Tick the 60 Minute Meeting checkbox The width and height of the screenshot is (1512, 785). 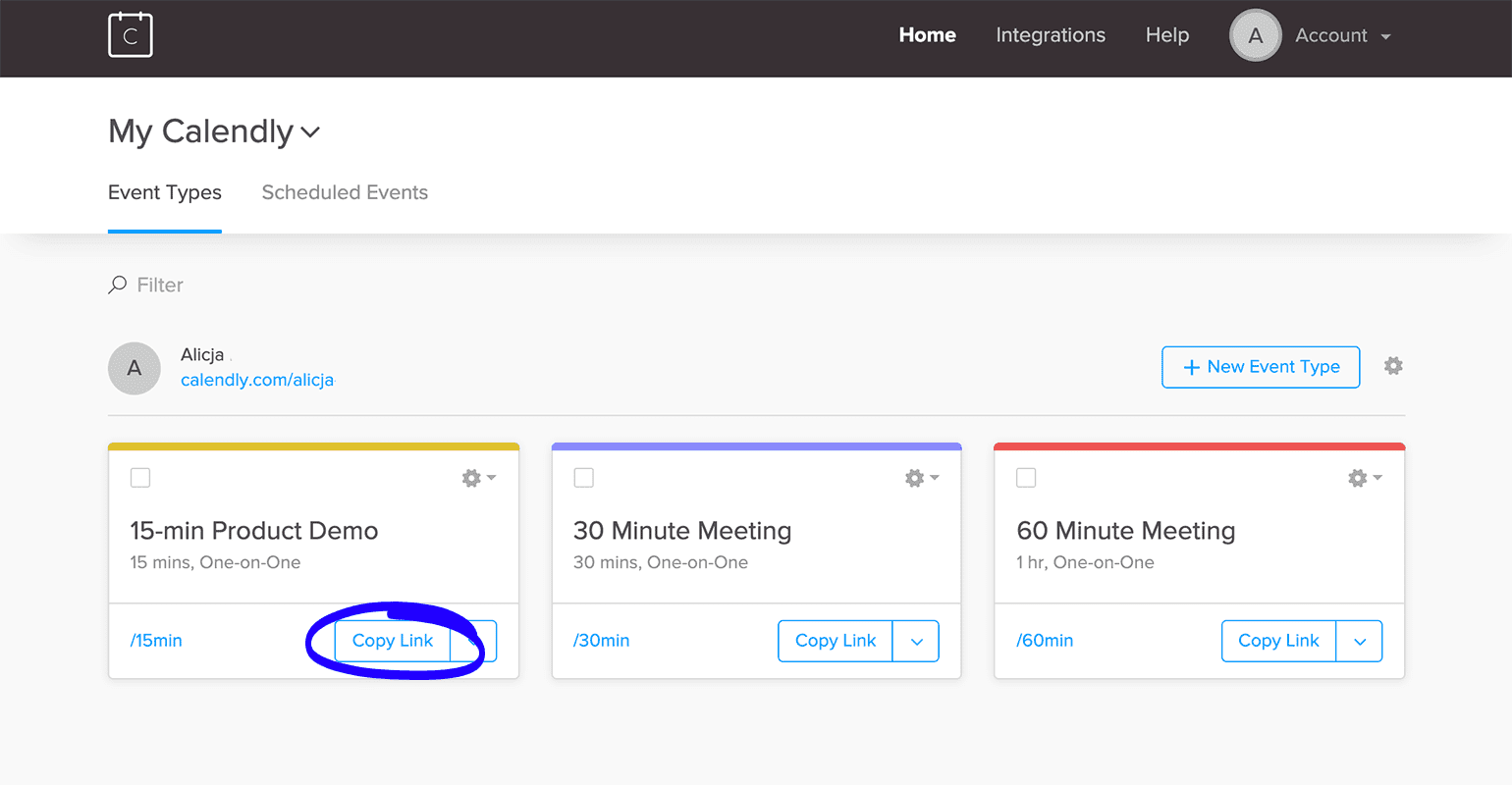click(x=1026, y=478)
